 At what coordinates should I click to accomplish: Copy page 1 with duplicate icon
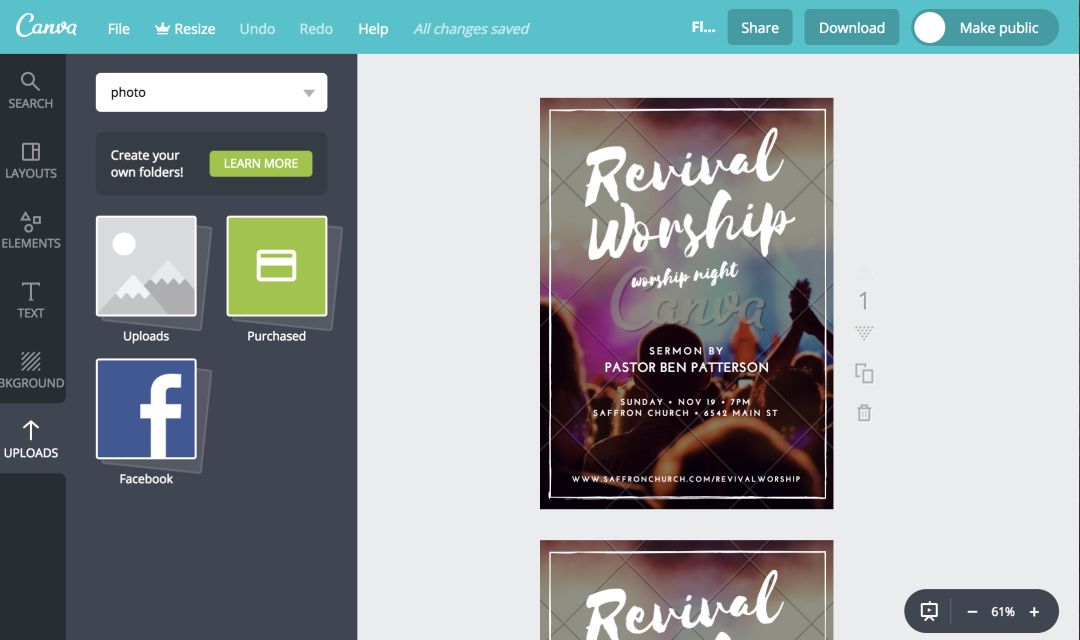pos(864,373)
